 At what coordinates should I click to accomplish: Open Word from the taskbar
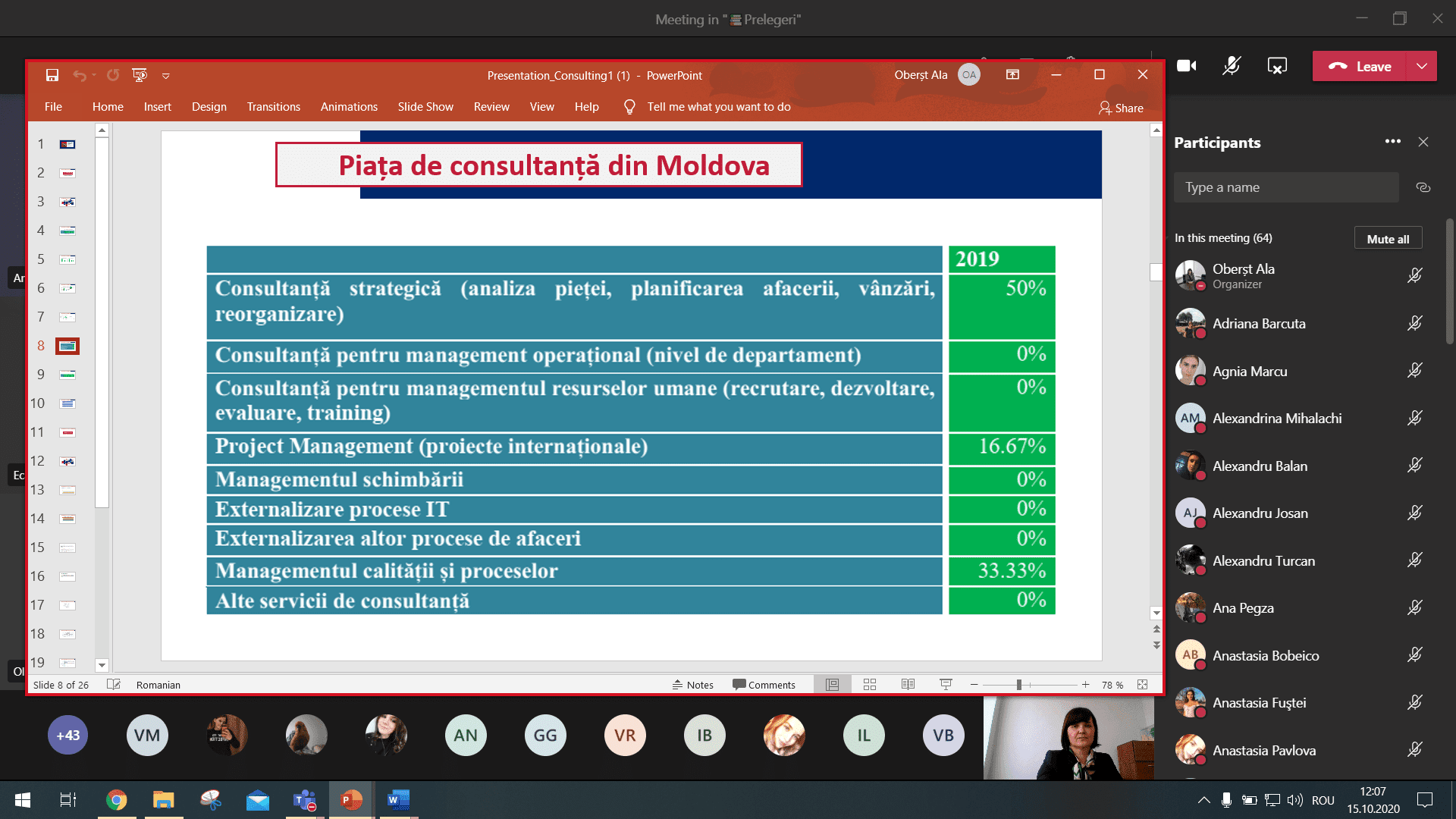[x=398, y=800]
